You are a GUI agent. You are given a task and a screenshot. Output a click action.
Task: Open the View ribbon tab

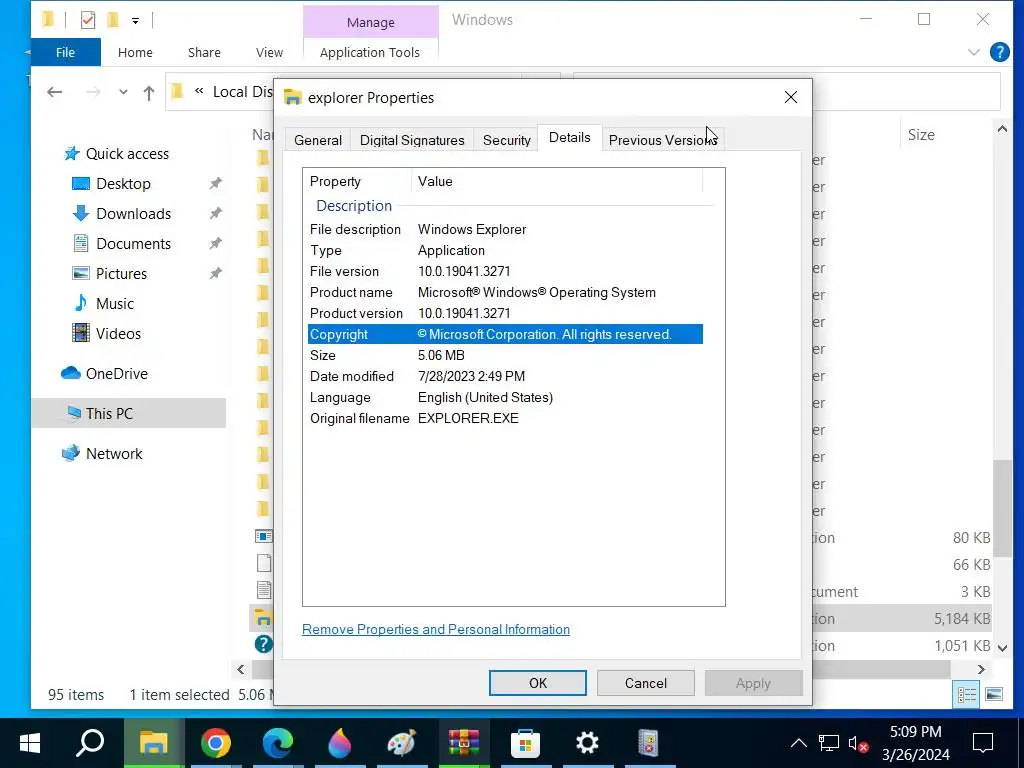pyautogui.click(x=269, y=52)
